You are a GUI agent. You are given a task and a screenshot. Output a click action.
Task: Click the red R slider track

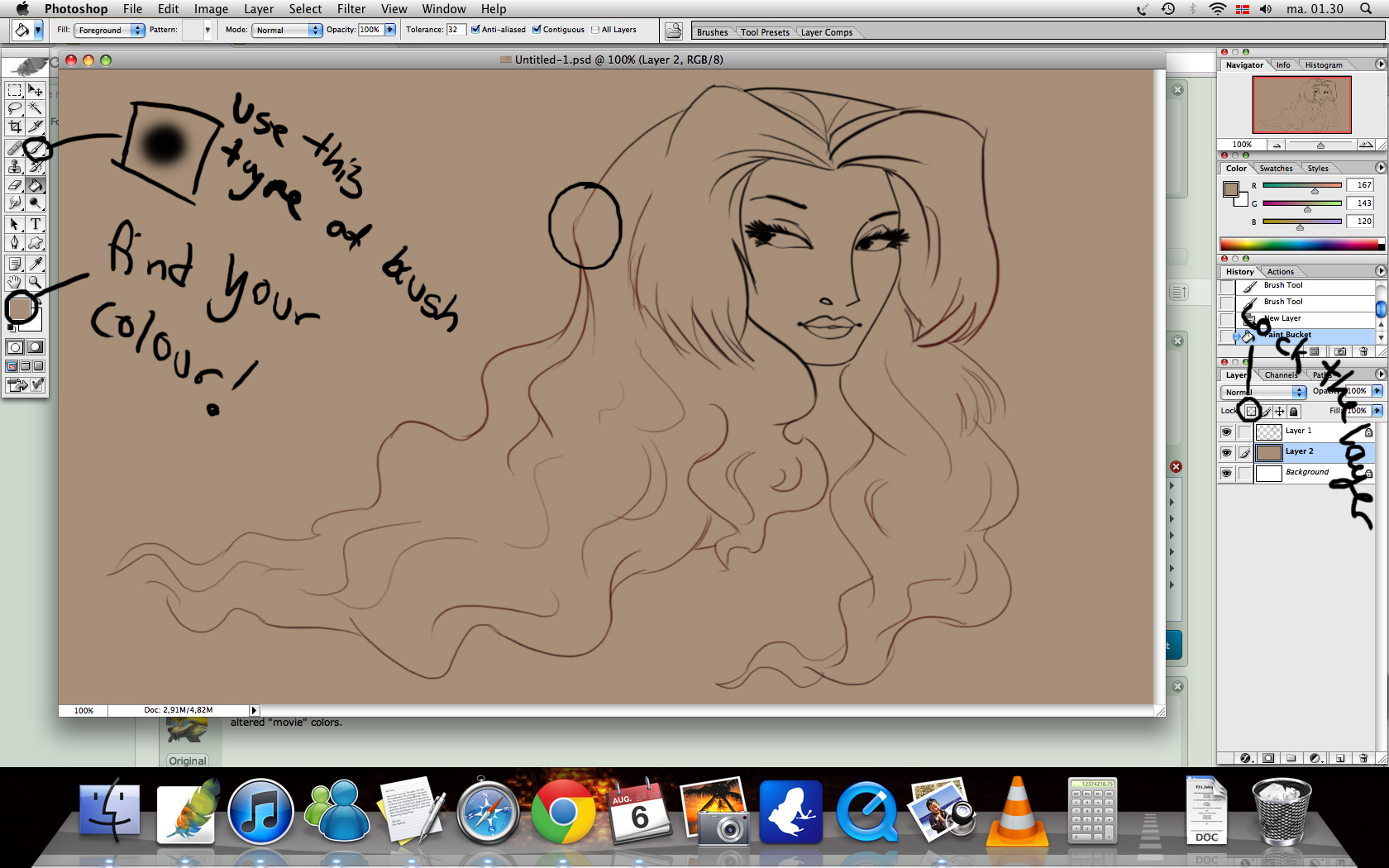1302,185
